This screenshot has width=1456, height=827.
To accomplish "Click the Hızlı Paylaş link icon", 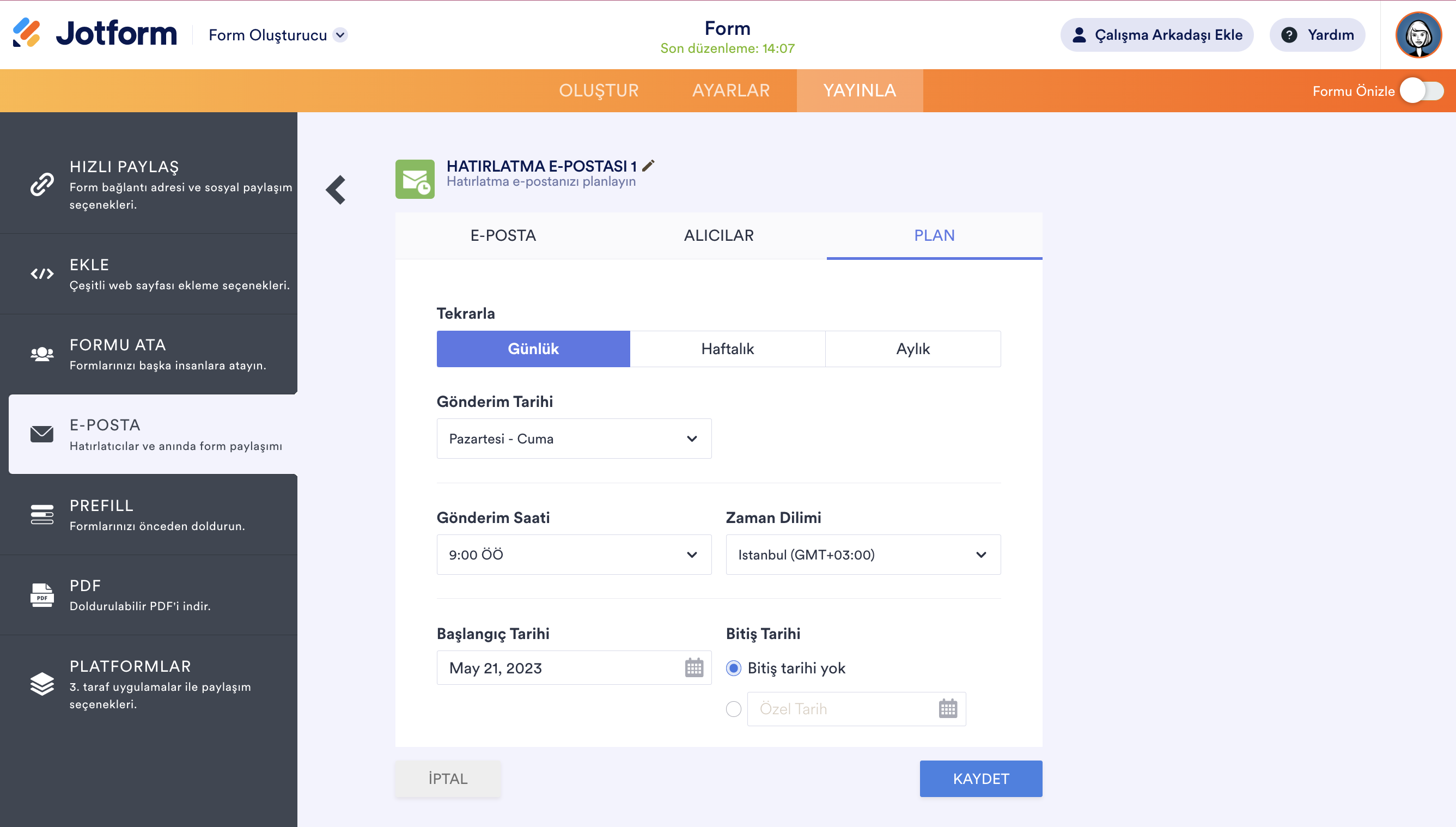I will pyautogui.click(x=42, y=185).
